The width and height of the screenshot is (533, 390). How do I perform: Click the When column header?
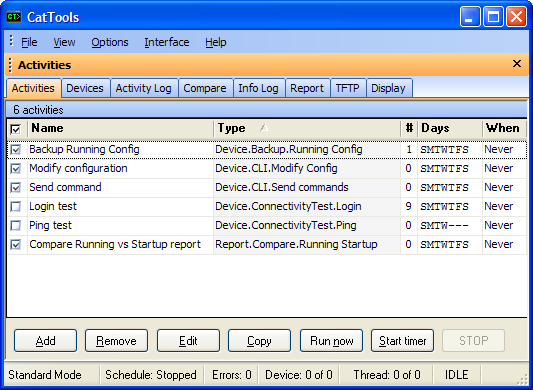pyautogui.click(x=504, y=128)
